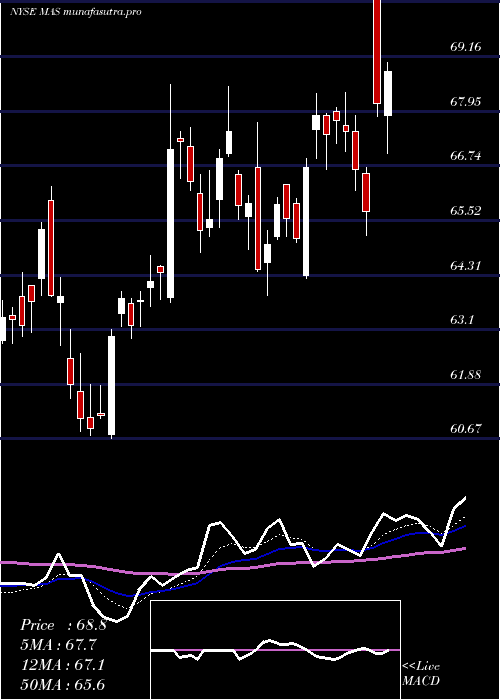Click the 66.74 price axis label
Screen dimensions: 500x700
(x=466, y=156)
